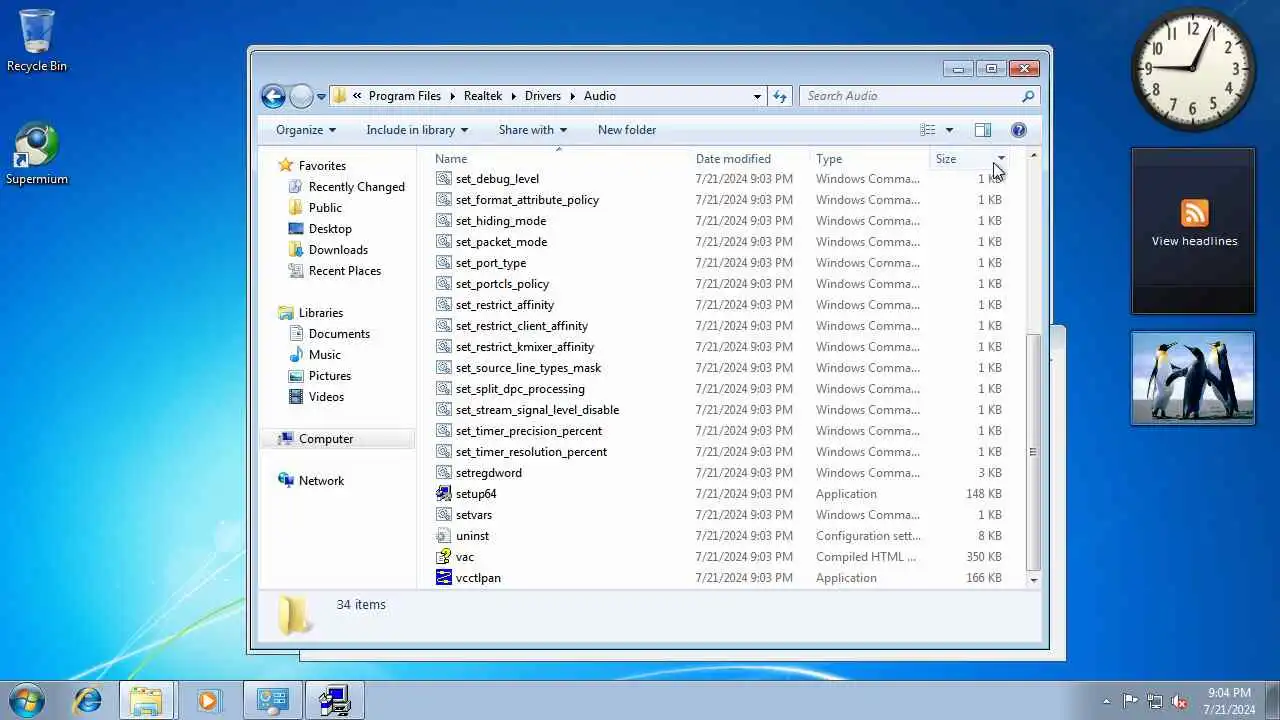This screenshot has height=720, width=1280.
Task: Open the address bar history dropdown
Action: click(x=757, y=96)
